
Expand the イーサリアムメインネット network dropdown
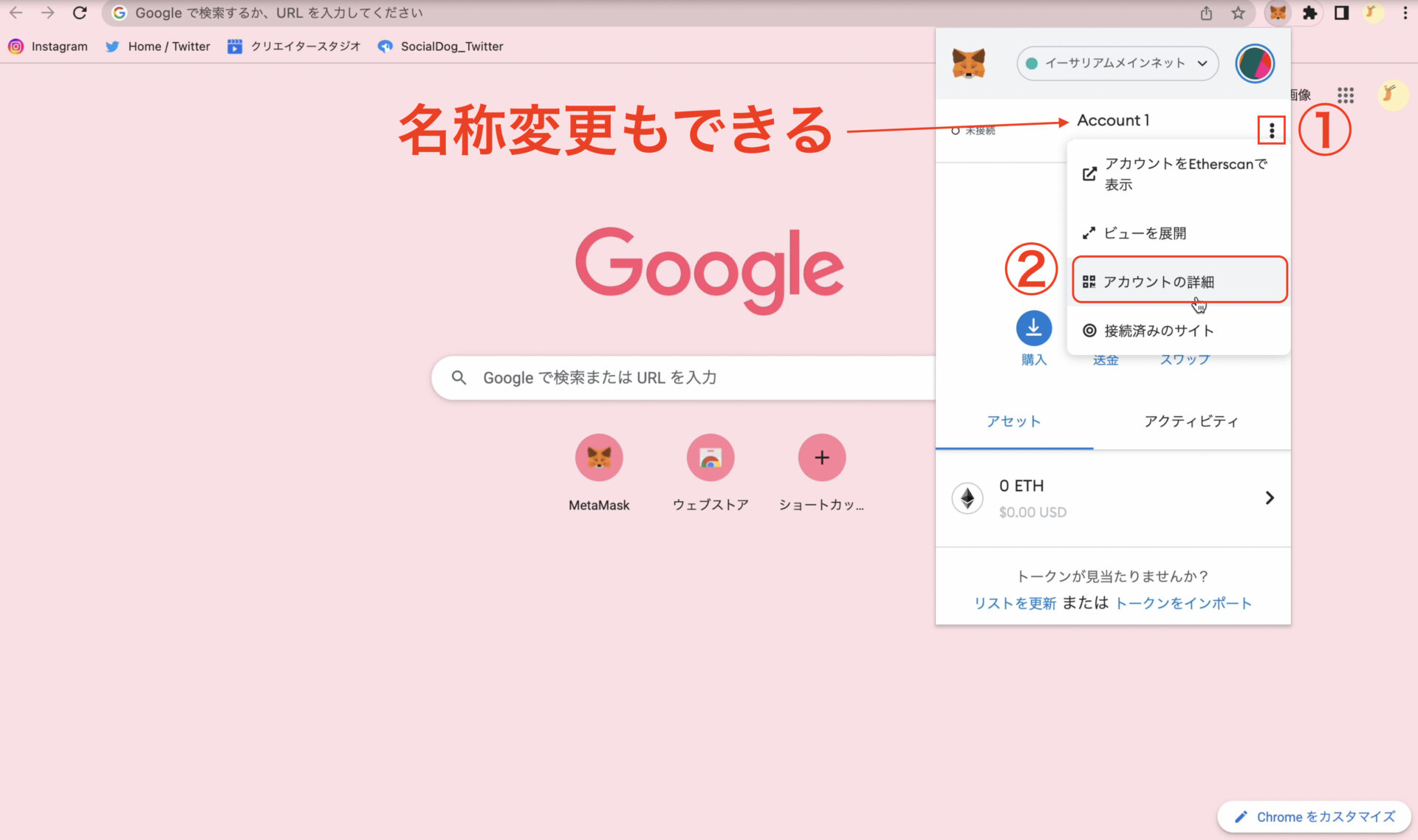pyautogui.click(x=1117, y=63)
